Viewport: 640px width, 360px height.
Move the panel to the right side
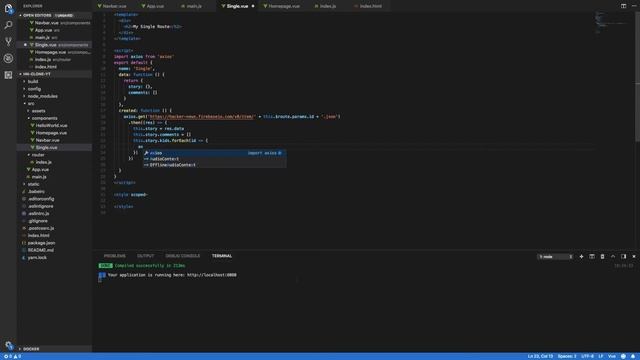point(623,256)
